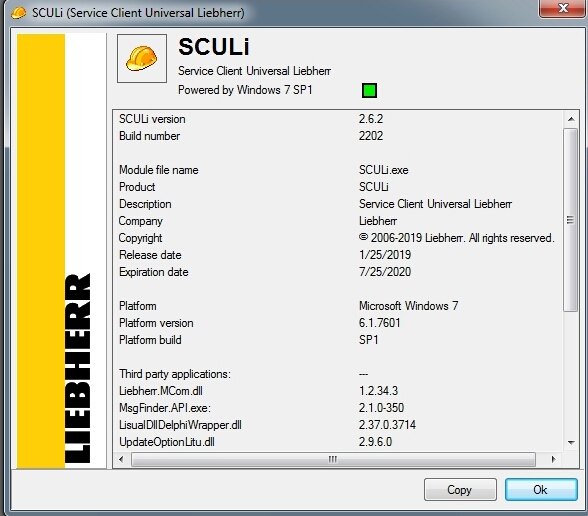Select version '2.1.0-350'
The image size is (588, 516).
381,408
